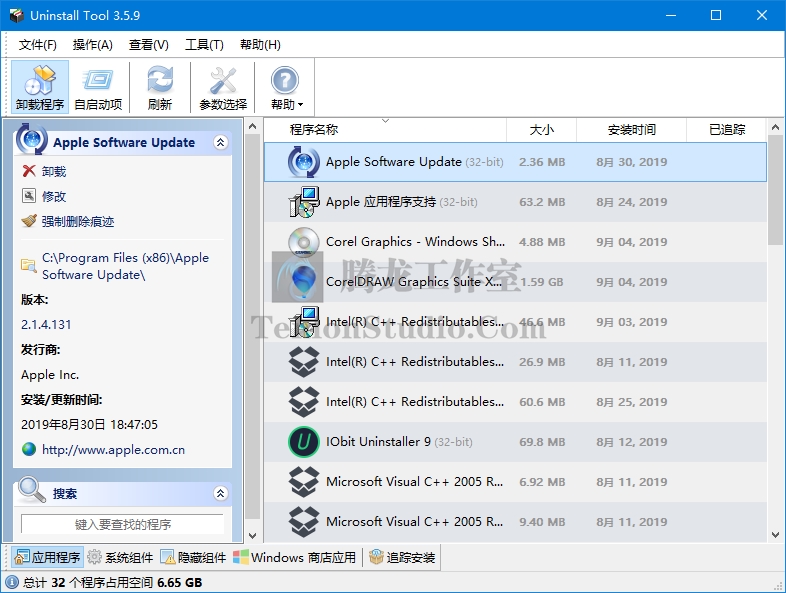Viewport: 786px width, 593px height.
Task: Open the 自启动项 startup items toolbar button
Action: click(98, 87)
